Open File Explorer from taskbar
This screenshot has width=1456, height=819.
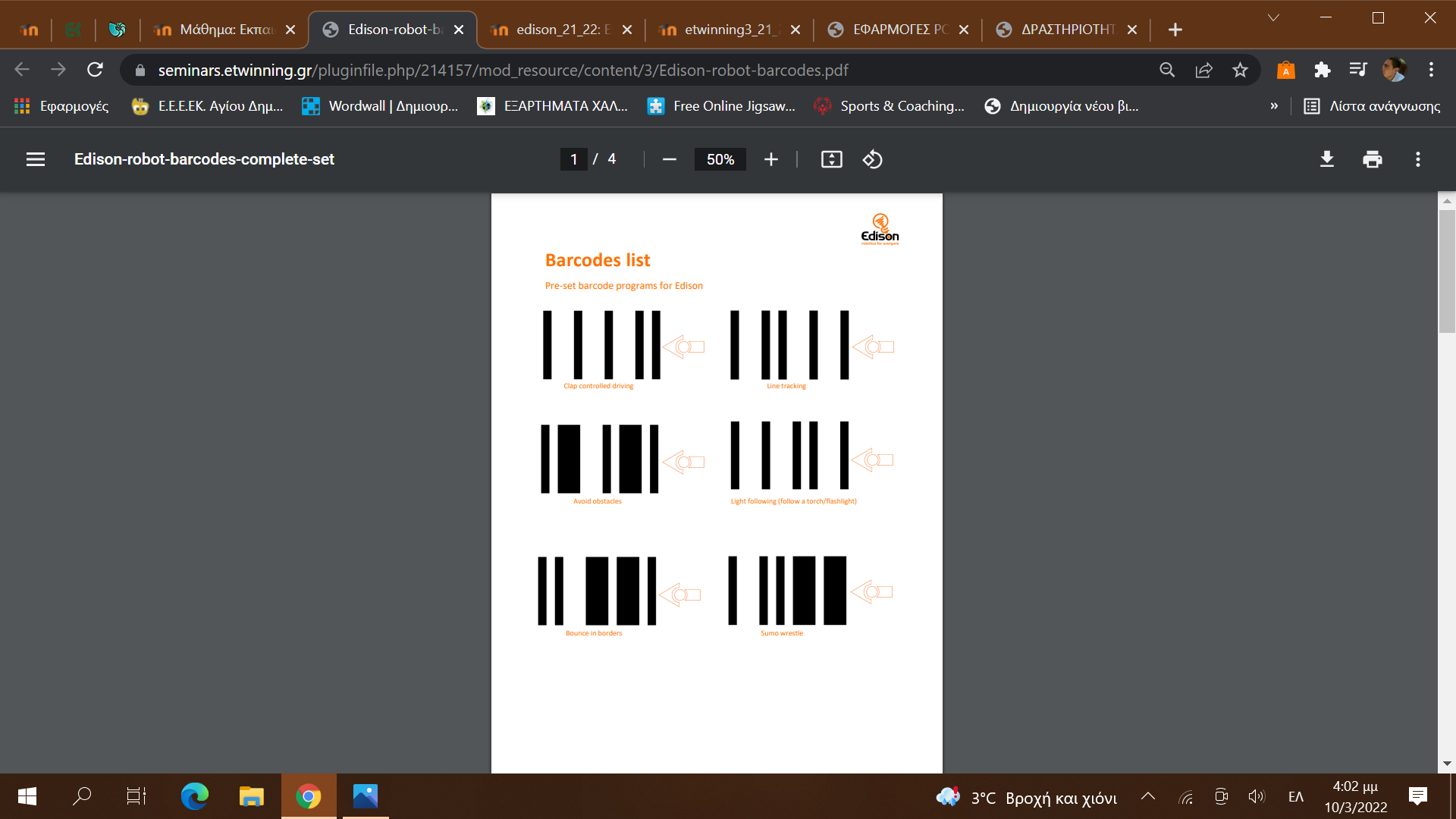251,796
